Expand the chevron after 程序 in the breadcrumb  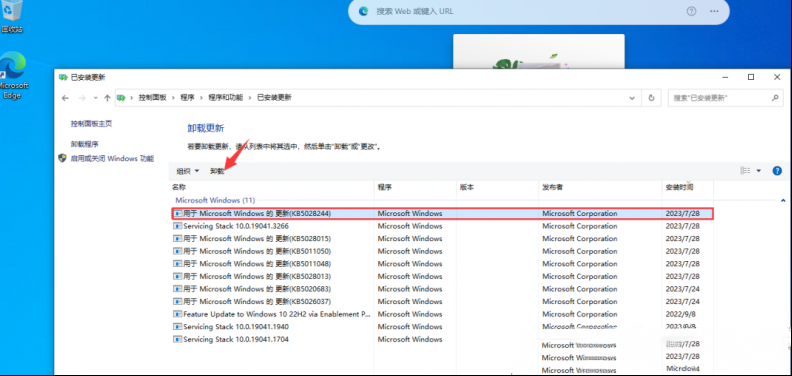(201, 98)
